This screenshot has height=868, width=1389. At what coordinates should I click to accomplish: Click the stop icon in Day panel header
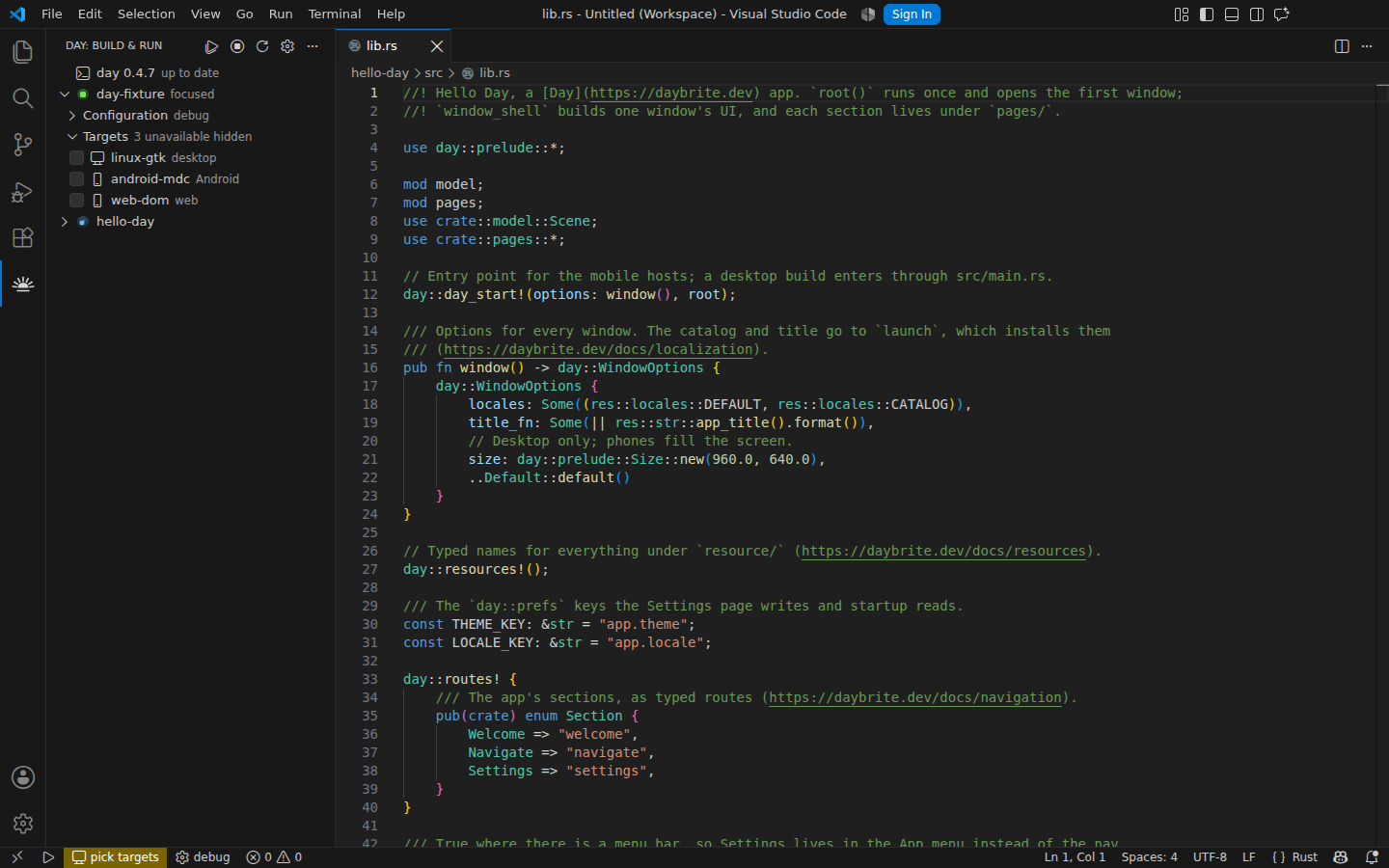pyautogui.click(x=237, y=46)
